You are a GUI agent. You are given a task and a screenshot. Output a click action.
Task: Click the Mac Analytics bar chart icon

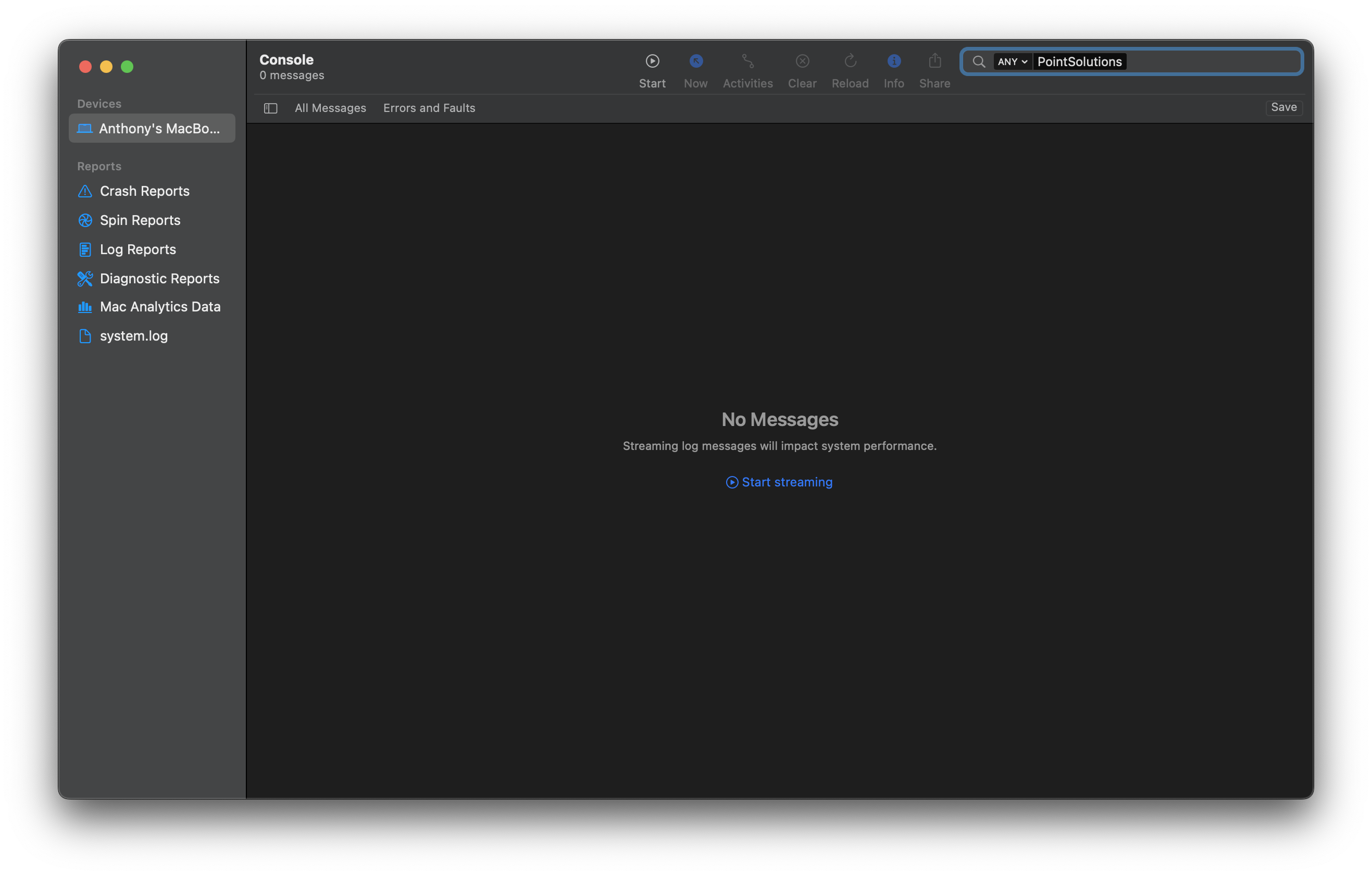click(85, 306)
